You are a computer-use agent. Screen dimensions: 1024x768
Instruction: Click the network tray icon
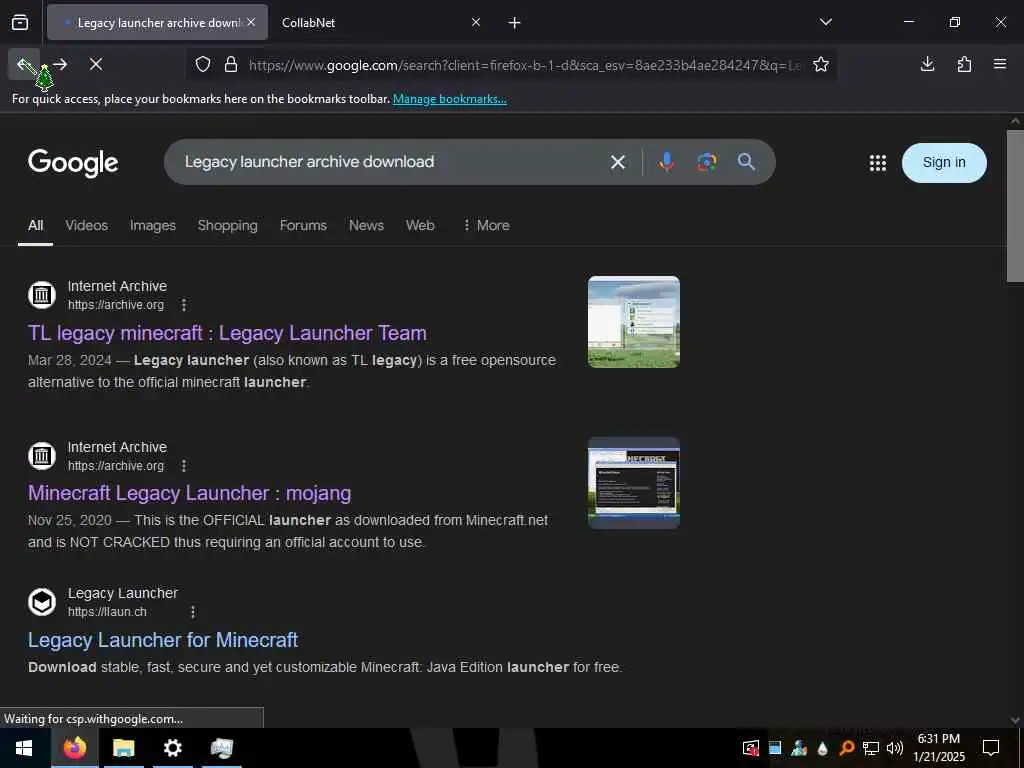pos(871,748)
